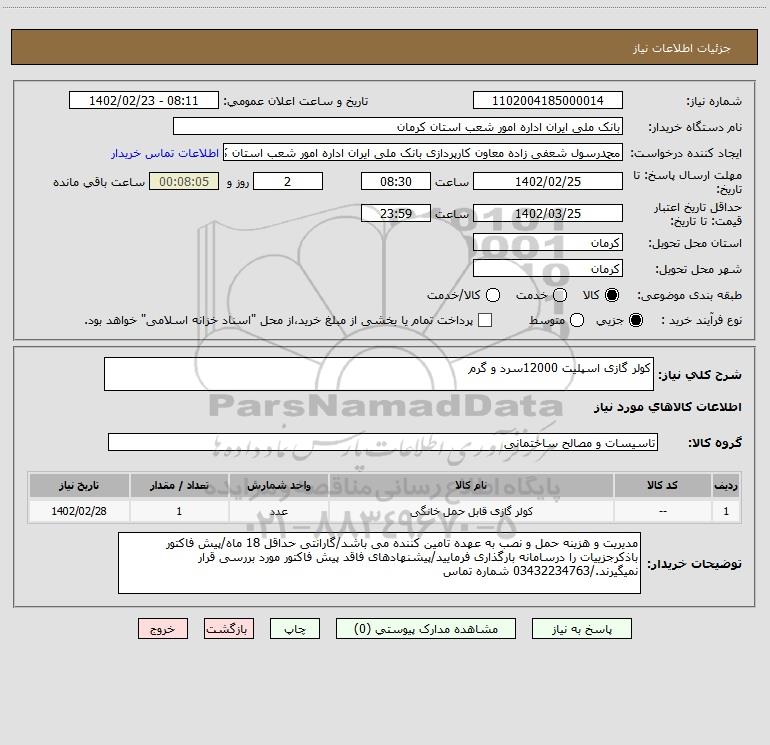Viewport: 770px width, 745px height.
Task: Click the request creator name field
Action: pos(423,153)
